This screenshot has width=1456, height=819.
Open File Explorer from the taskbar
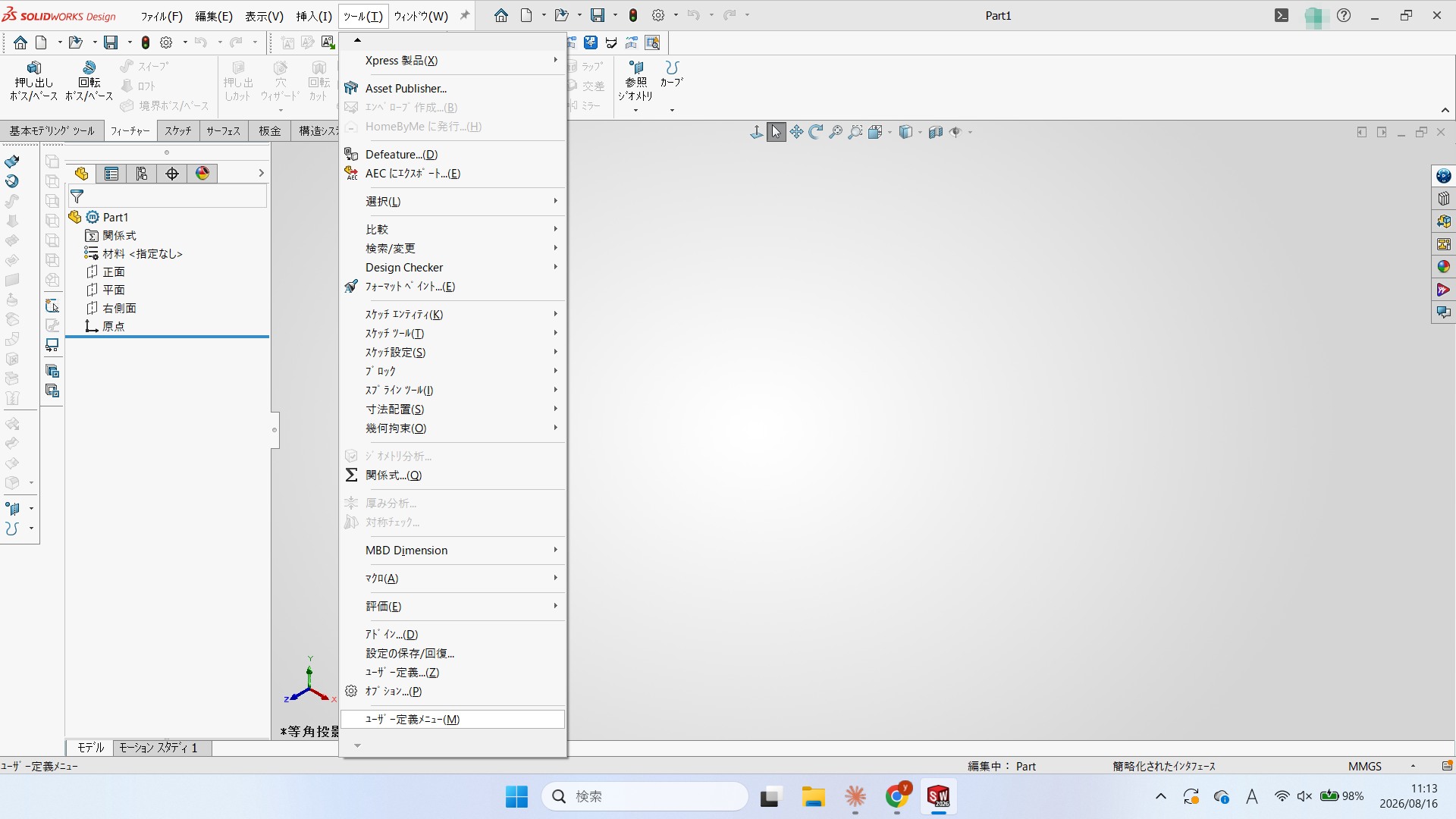coord(813,796)
